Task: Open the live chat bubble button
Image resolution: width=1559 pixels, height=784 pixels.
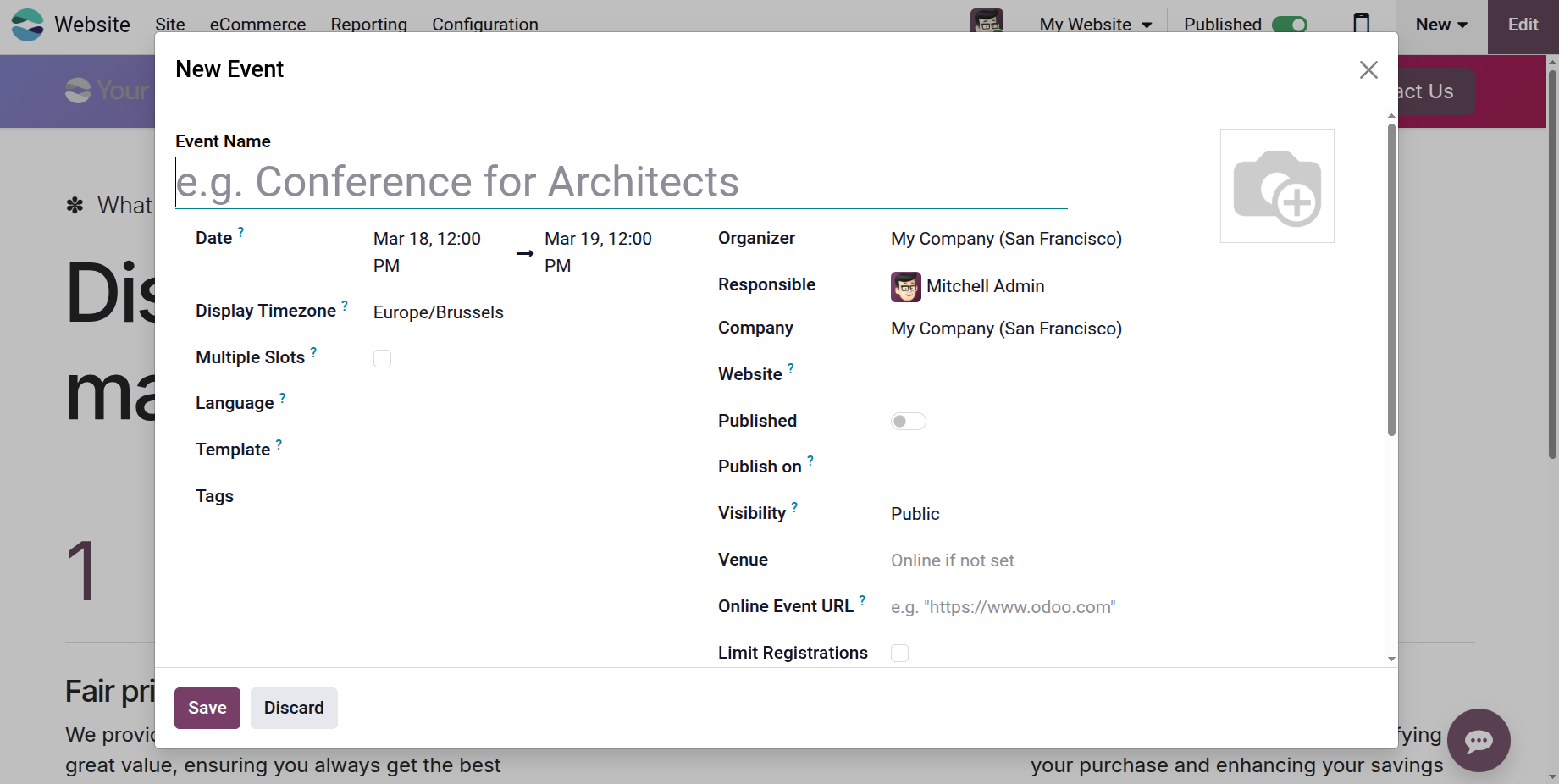Action: (x=1478, y=740)
